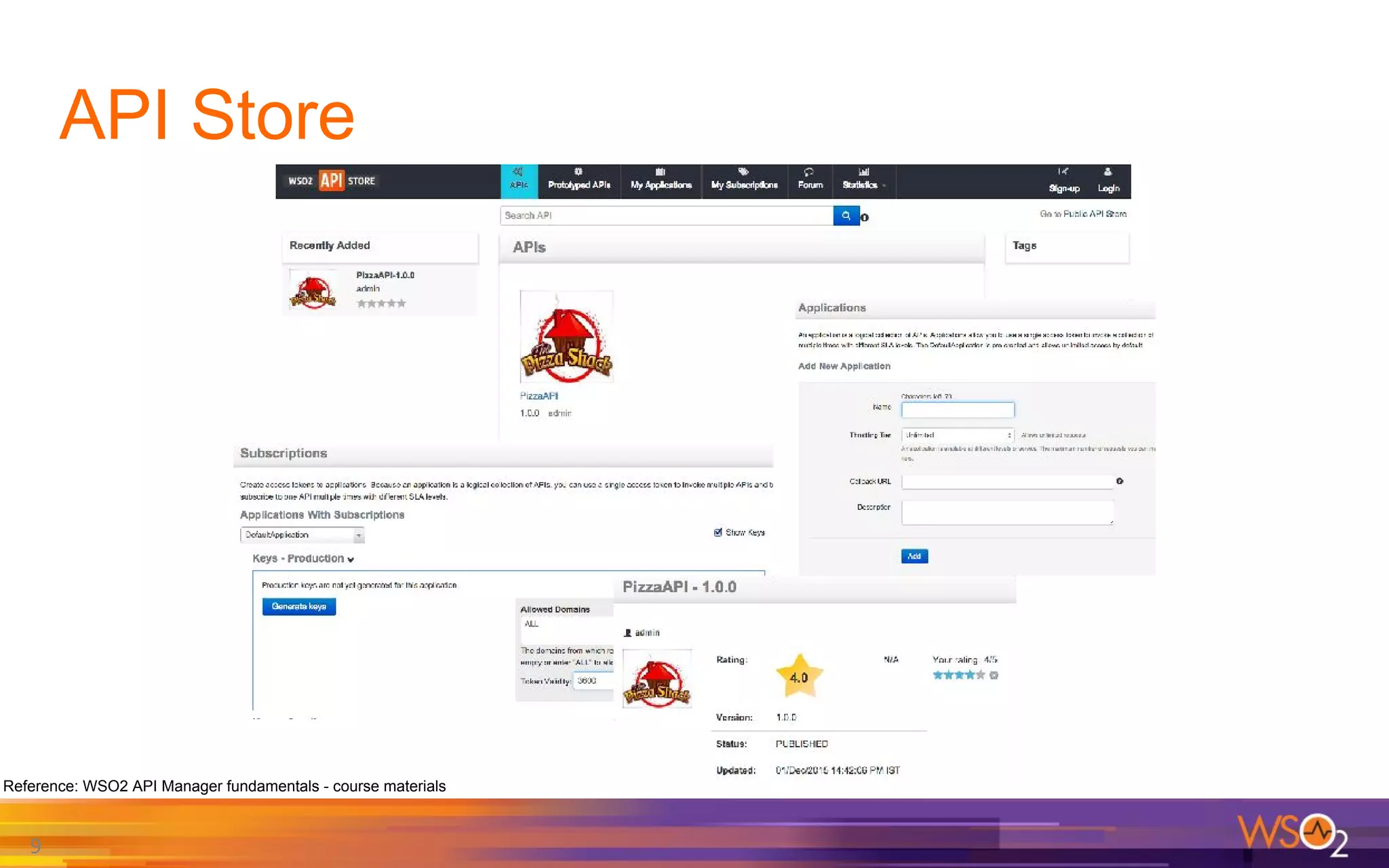Open My Subscriptions navigation item
The height and width of the screenshot is (868, 1389).
coord(744,181)
